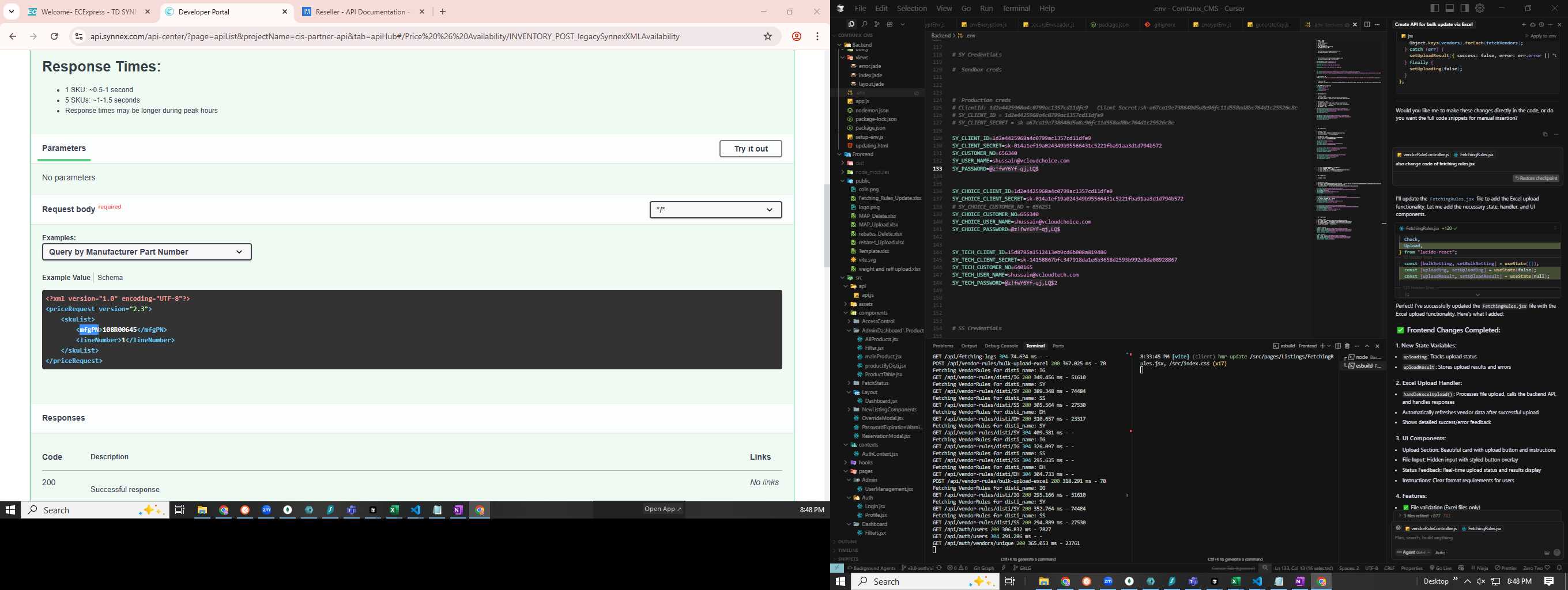Viewport: 1568px width, 590px height.
Task: Attach image icon in Cursor chat input
Action: [x=1547, y=553]
